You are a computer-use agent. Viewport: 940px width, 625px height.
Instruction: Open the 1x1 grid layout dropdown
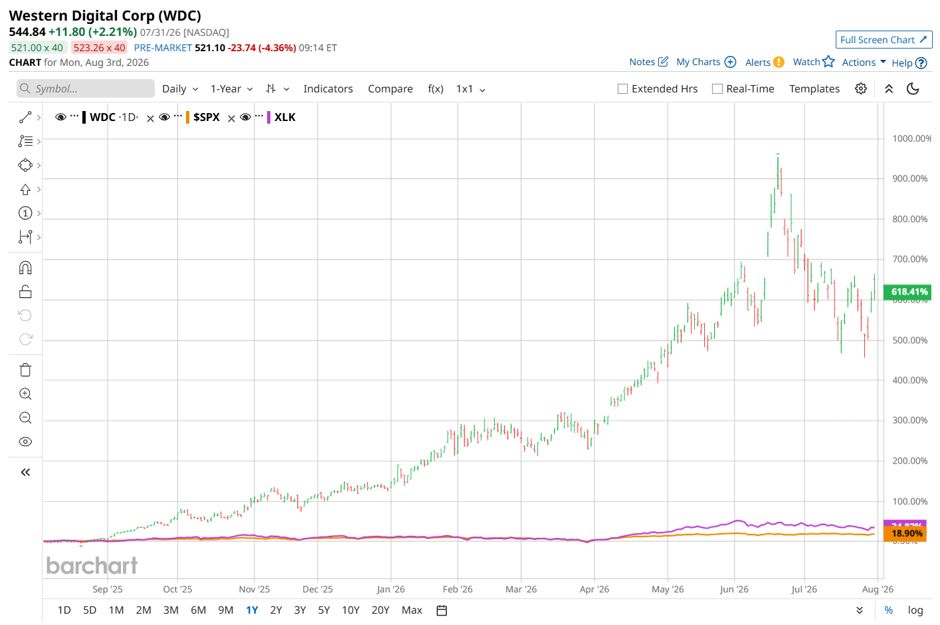click(471, 89)
